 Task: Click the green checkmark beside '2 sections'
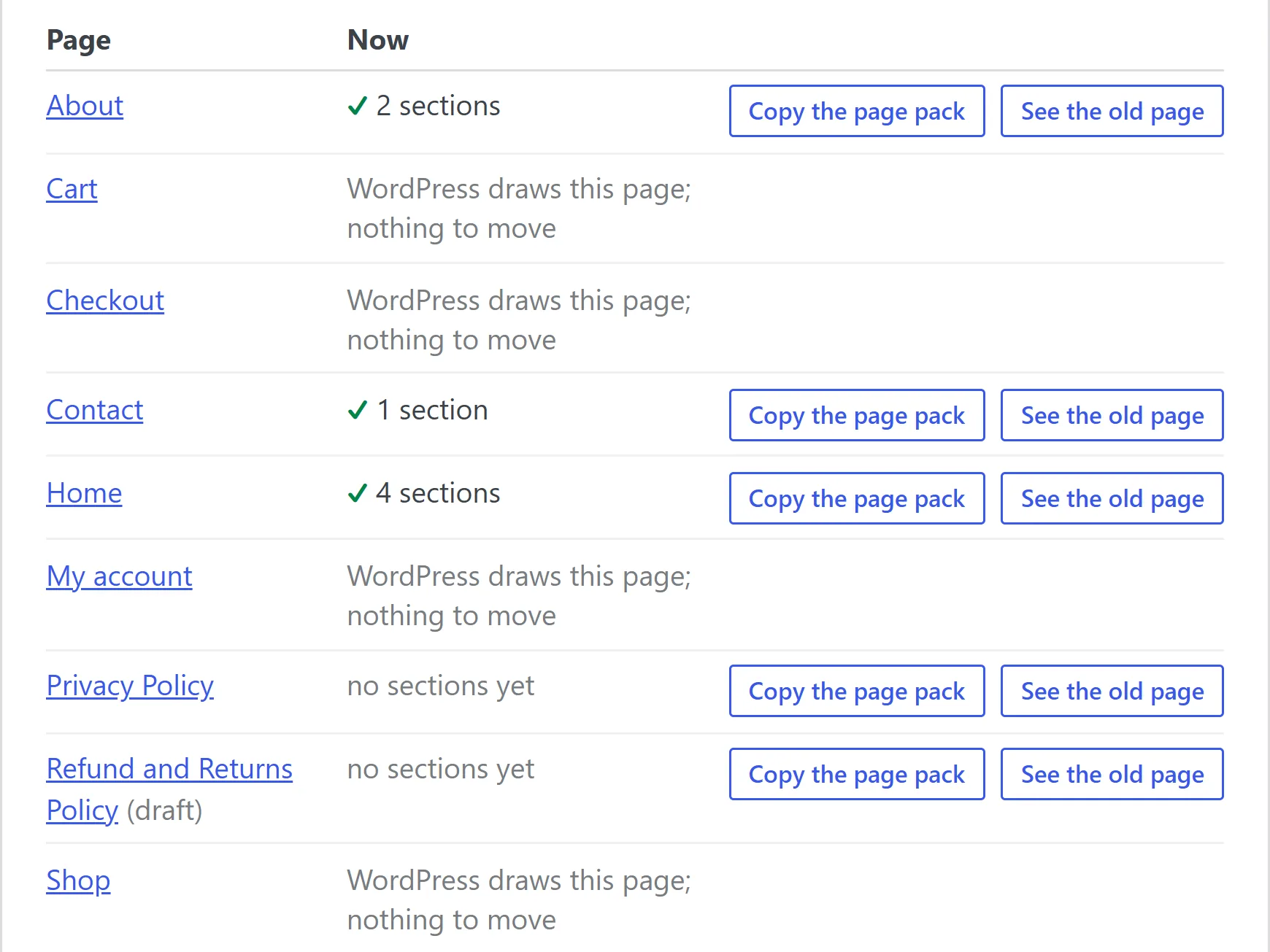[358, 107]
